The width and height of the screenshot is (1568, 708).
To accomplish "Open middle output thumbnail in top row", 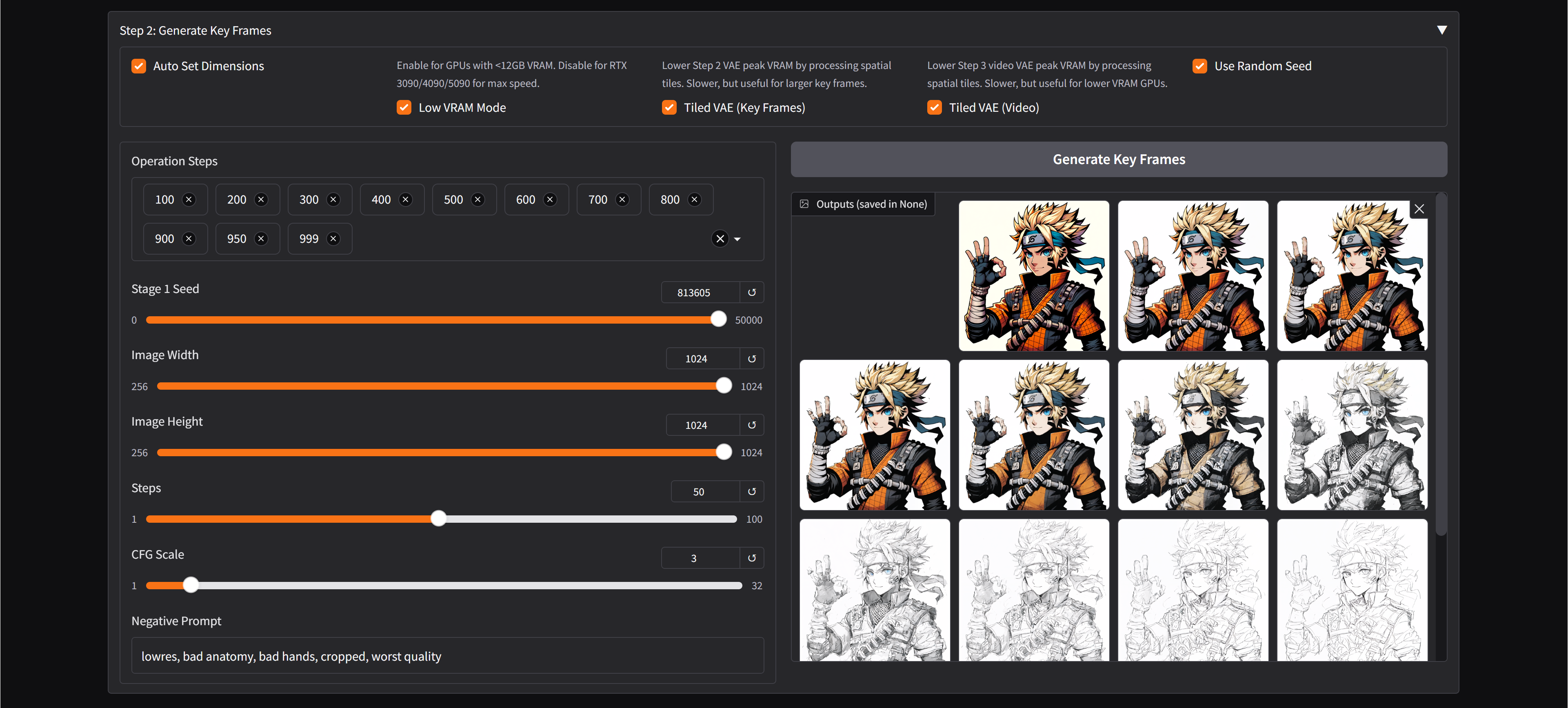I will point(1193,276).
